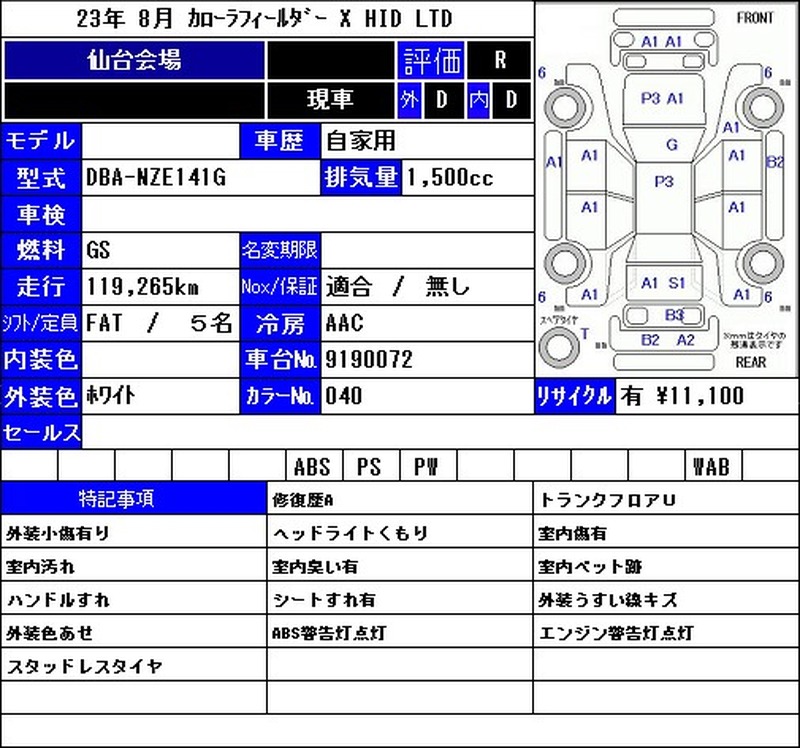
Task: Click the WAB equipment cell
Action: point(713,465)
